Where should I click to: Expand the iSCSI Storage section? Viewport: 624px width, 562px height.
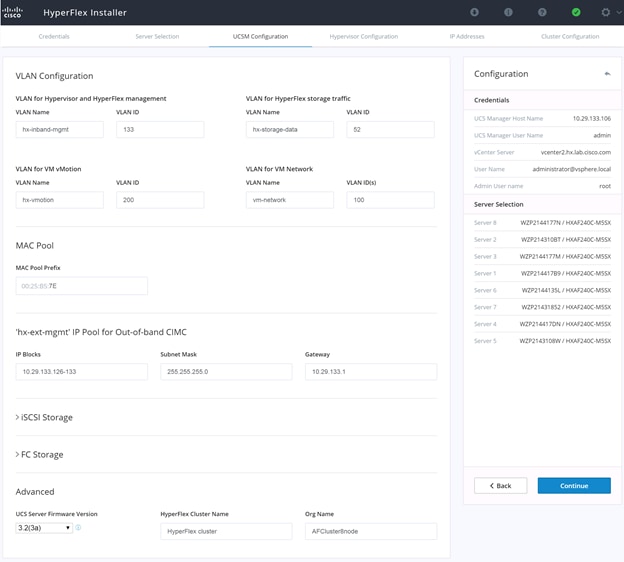[x=44, y=417]
